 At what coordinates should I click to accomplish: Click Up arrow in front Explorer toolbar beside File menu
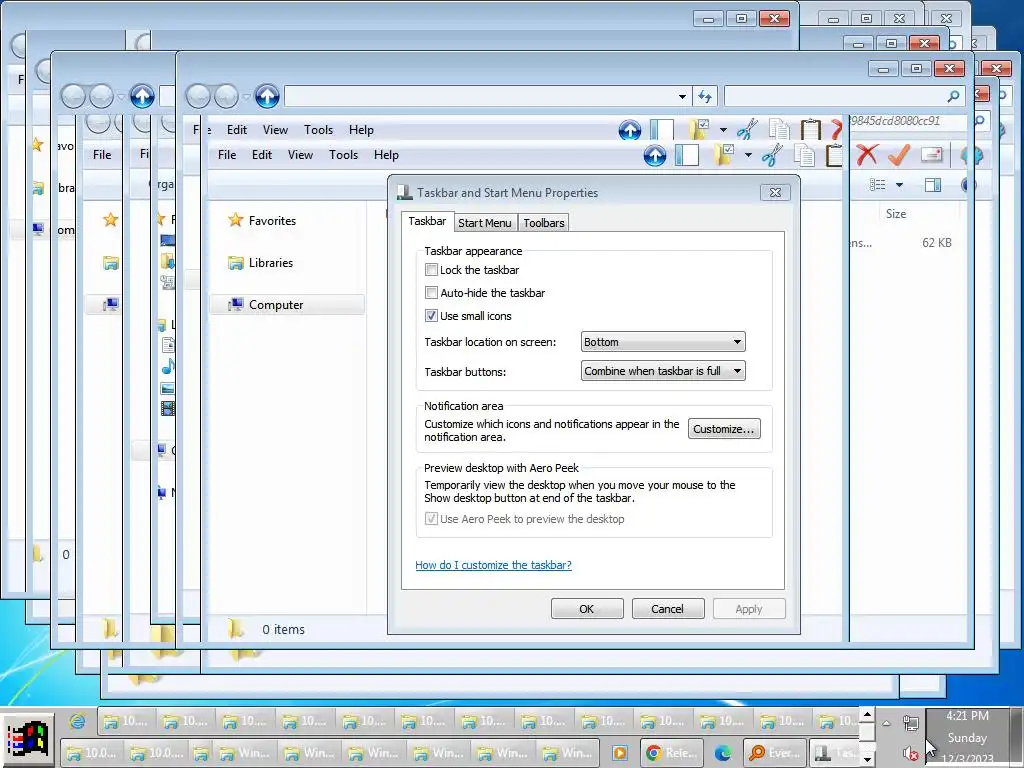click(x=654, y=155)
